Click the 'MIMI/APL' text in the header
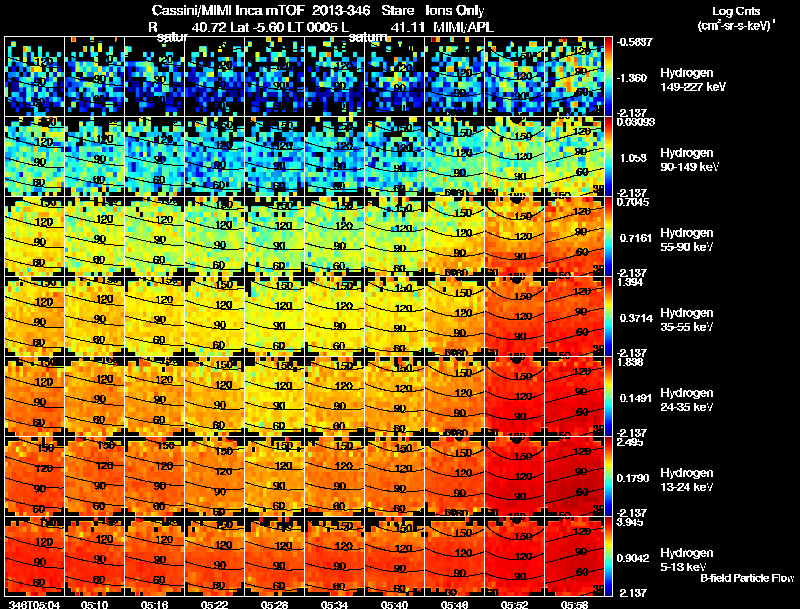 tap(463, 27)
